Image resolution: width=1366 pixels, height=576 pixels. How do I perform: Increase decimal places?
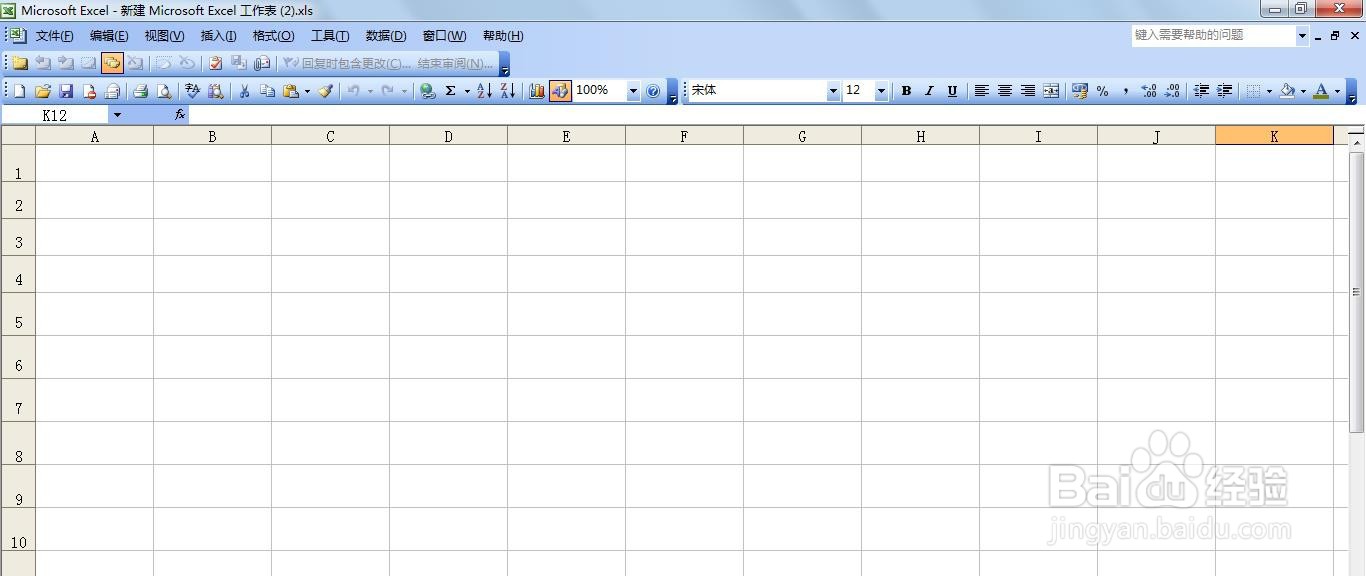coord(1149,91)
